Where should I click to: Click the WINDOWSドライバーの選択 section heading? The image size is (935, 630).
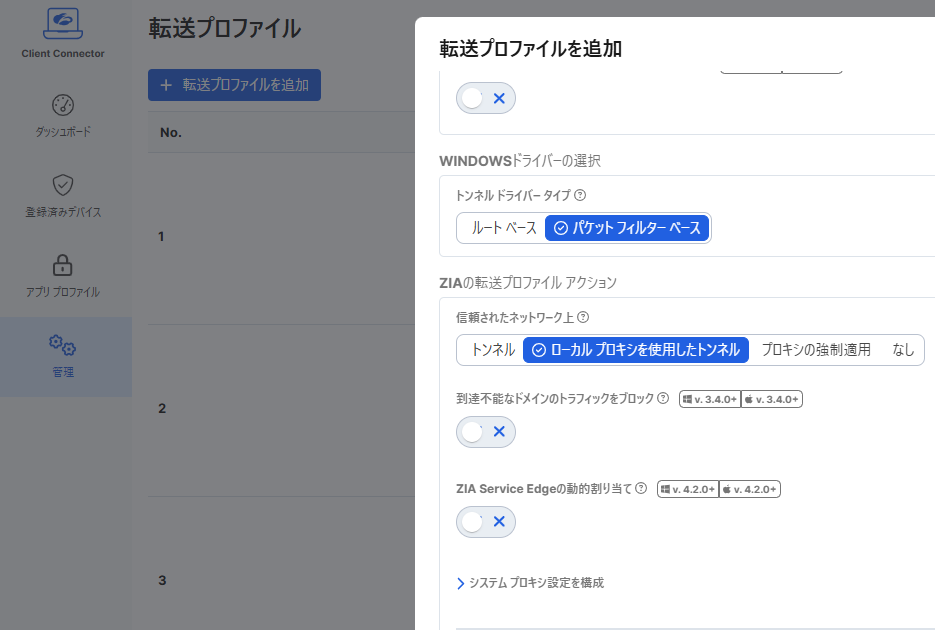coord(519,161)
